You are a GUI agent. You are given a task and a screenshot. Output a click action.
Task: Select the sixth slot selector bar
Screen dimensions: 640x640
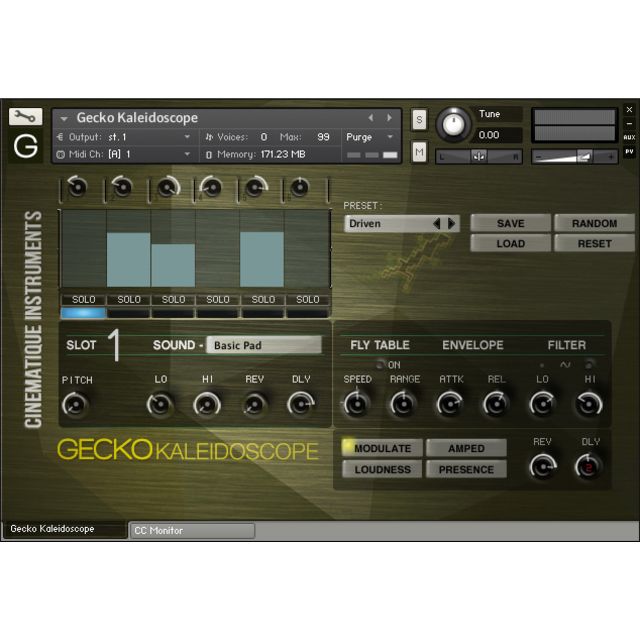(x=307, y=313)
